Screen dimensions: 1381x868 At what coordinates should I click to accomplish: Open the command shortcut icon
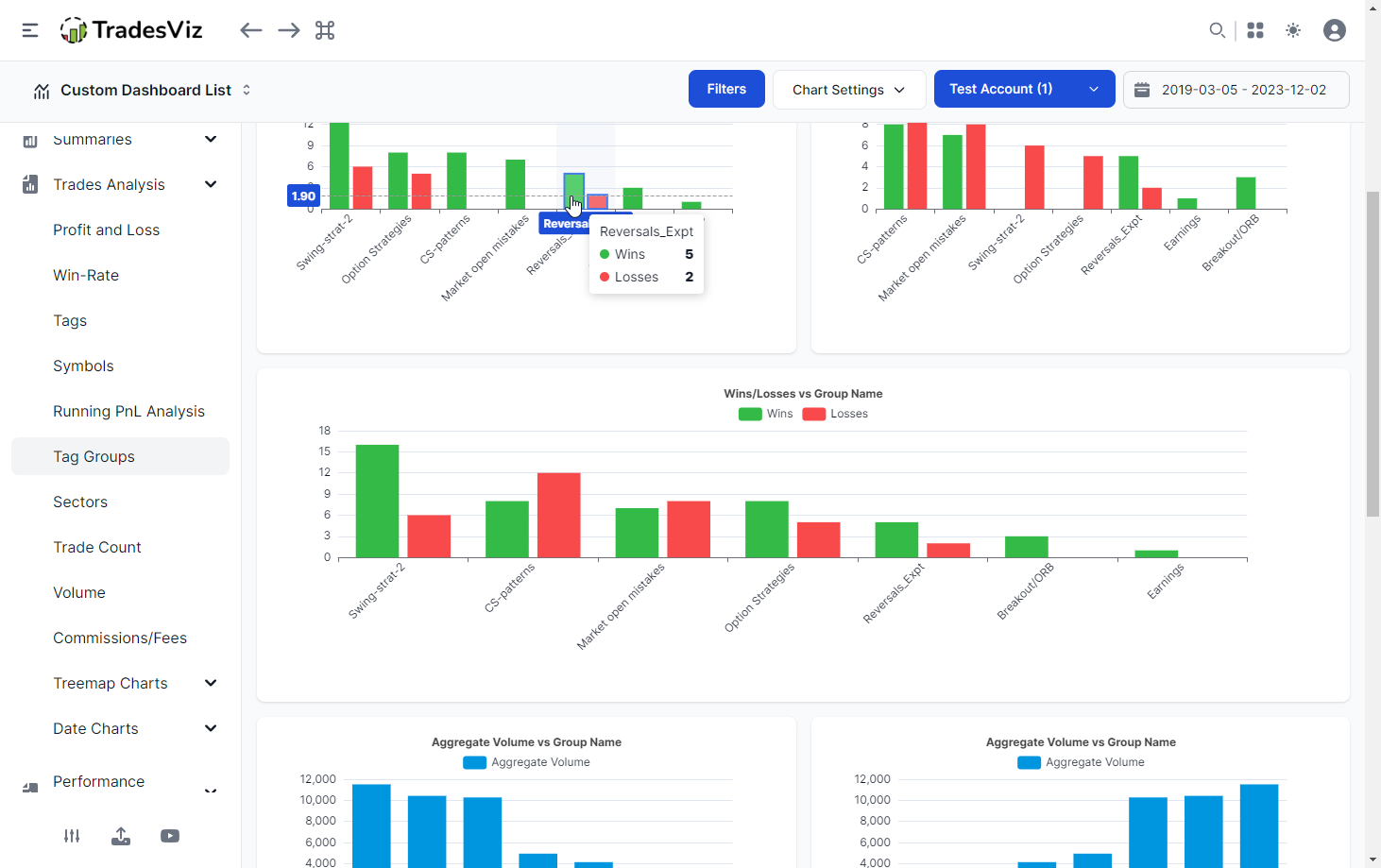(x=325, y=30)
